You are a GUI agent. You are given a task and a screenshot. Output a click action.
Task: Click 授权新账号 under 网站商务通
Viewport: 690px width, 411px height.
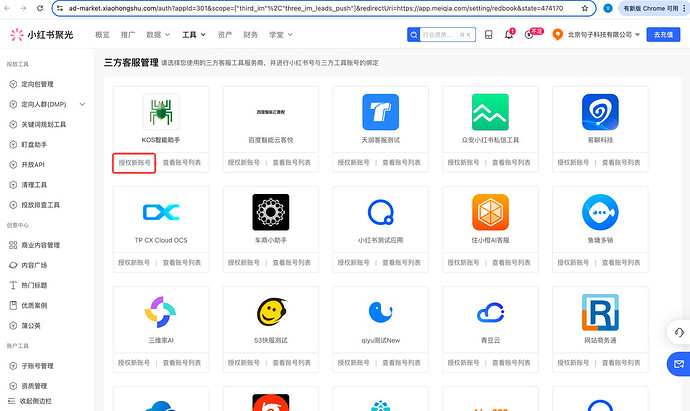[x=573, y=363]
